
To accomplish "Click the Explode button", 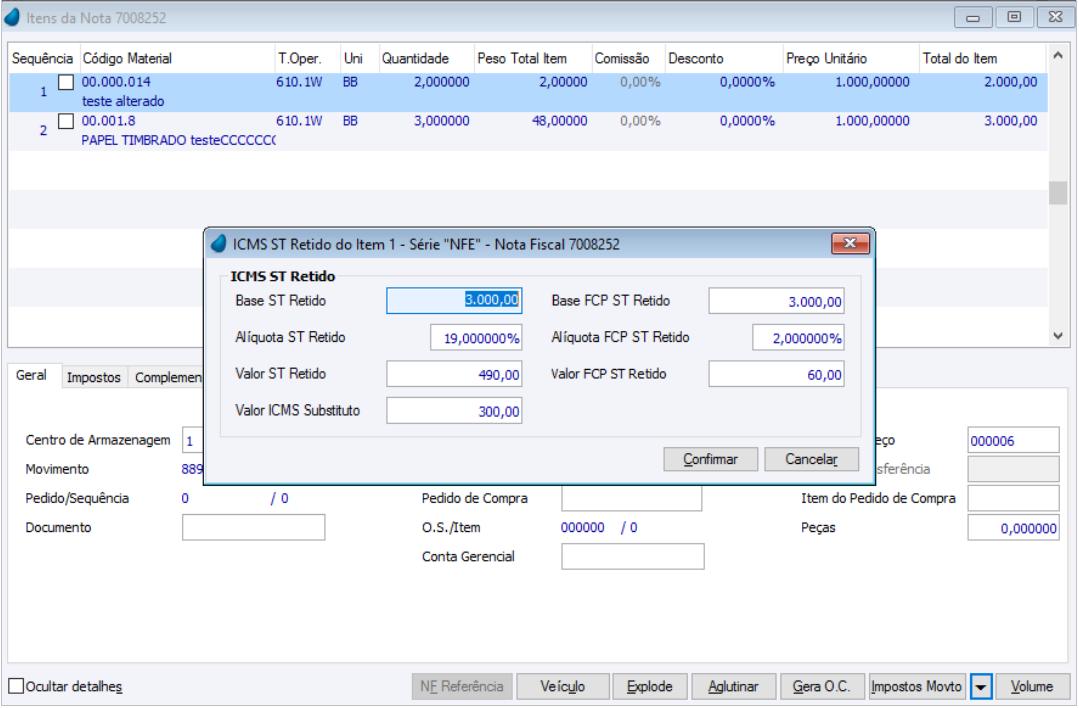I will click(650, 687).
